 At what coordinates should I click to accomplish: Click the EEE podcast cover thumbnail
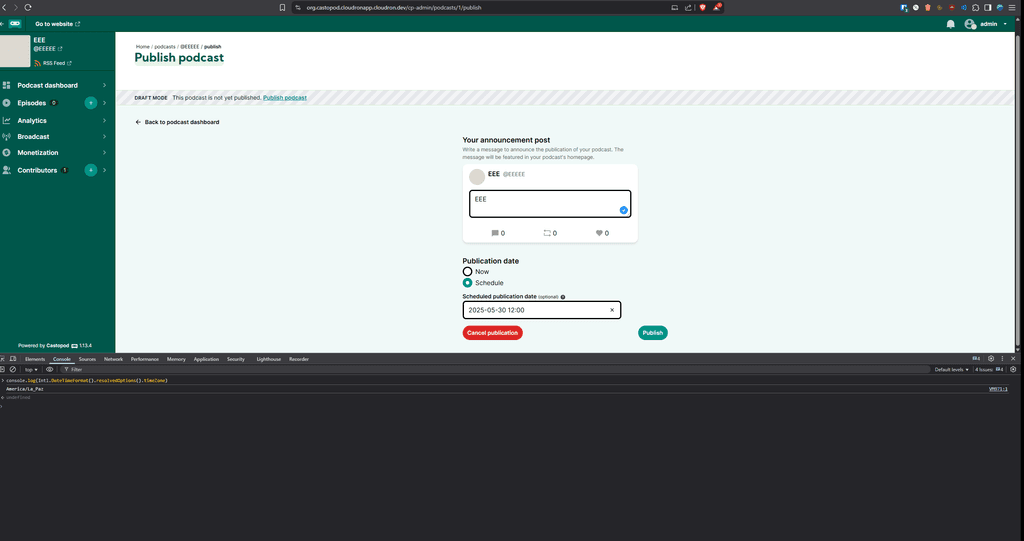(x=14, y=51)
